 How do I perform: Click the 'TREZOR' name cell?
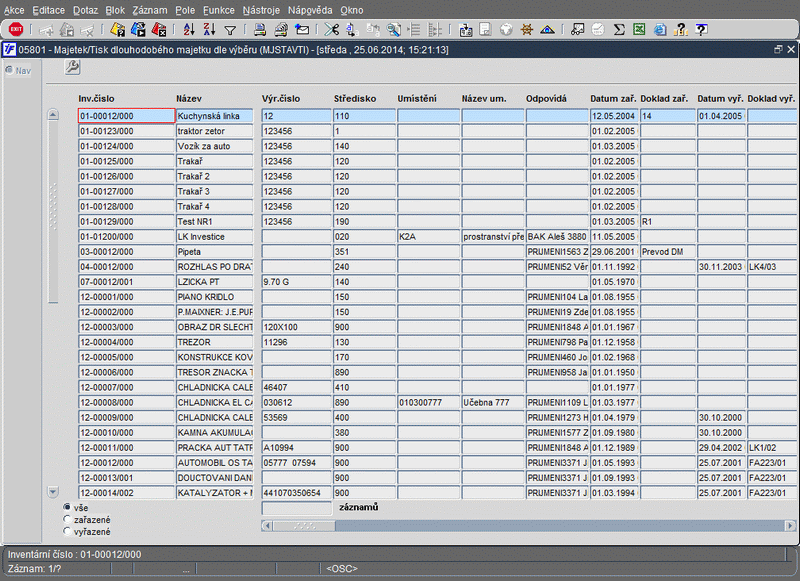pyautogui.click(x=215, y=342)
